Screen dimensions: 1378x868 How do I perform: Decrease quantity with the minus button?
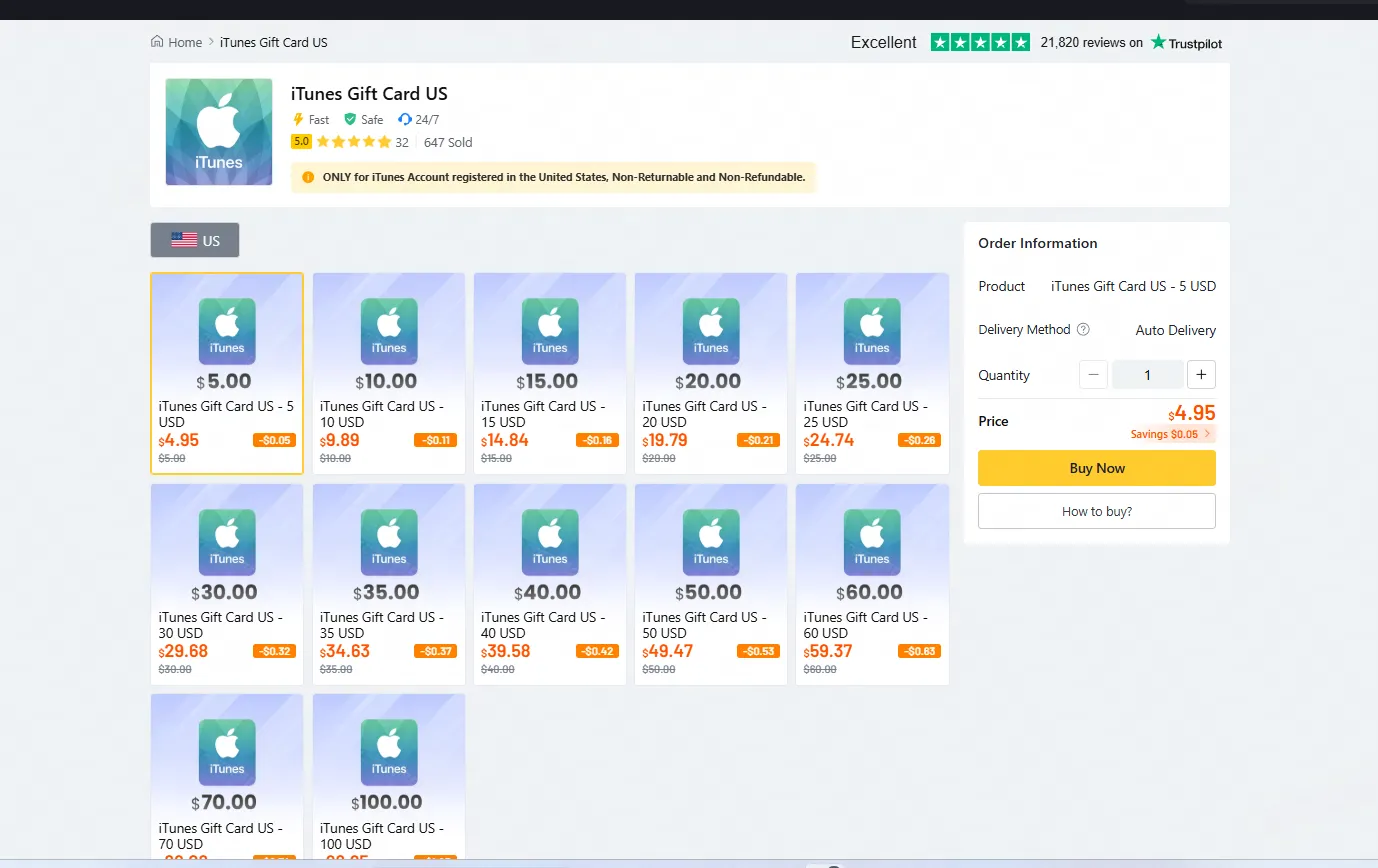[x=1094, y=375]
